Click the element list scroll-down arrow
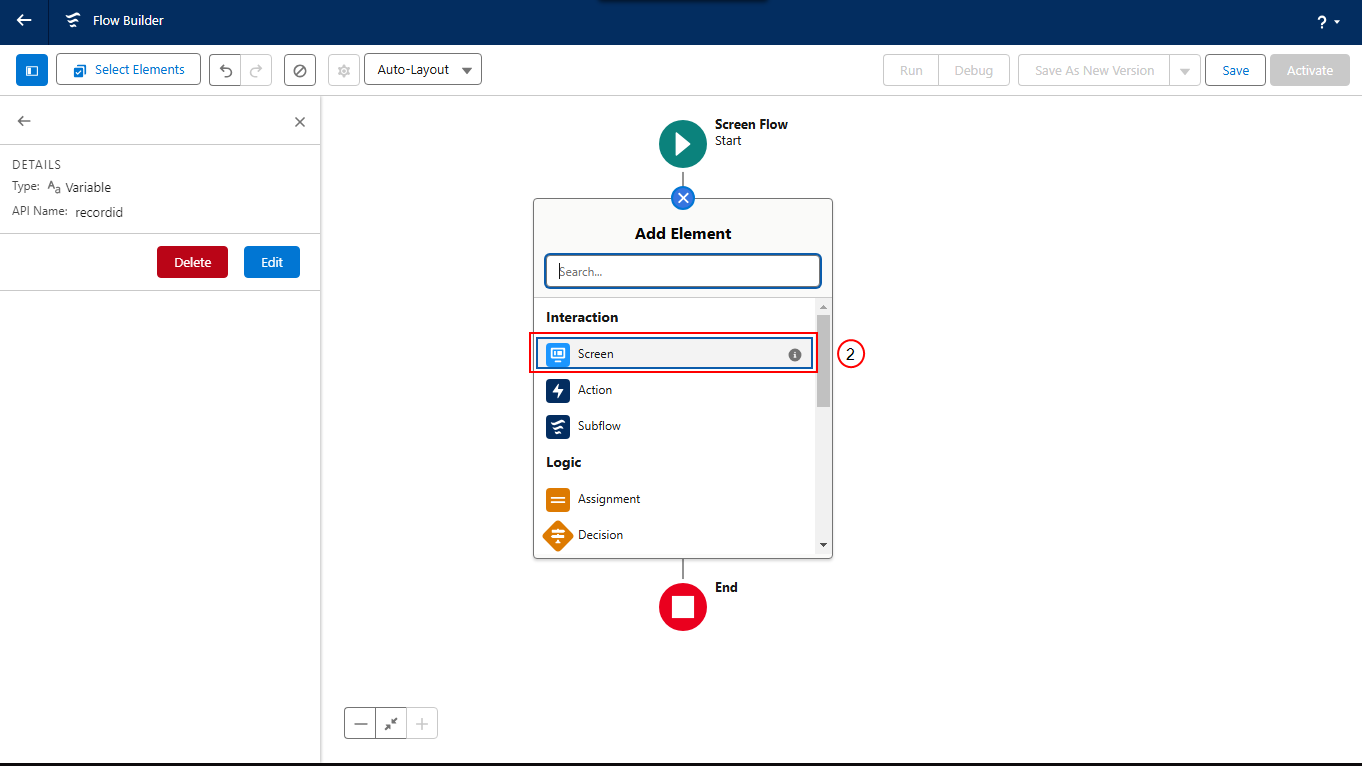1362x766 pixels. pos(824,545)
